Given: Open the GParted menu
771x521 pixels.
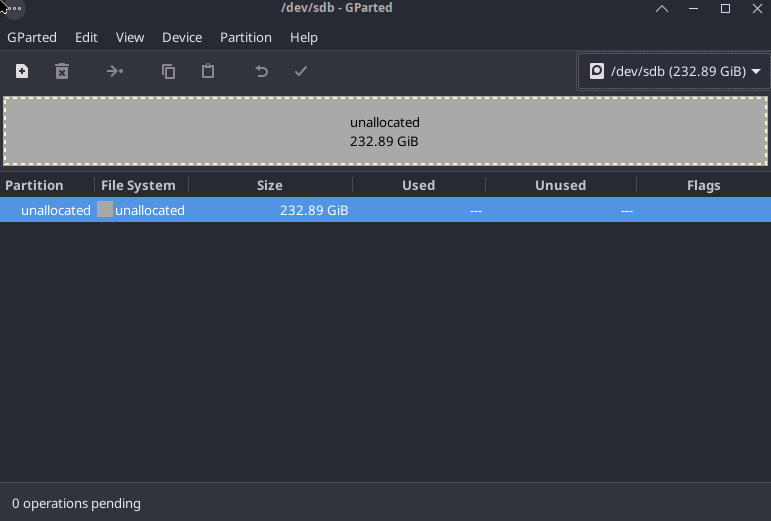Looking at the screenshot, I should 32,37.
